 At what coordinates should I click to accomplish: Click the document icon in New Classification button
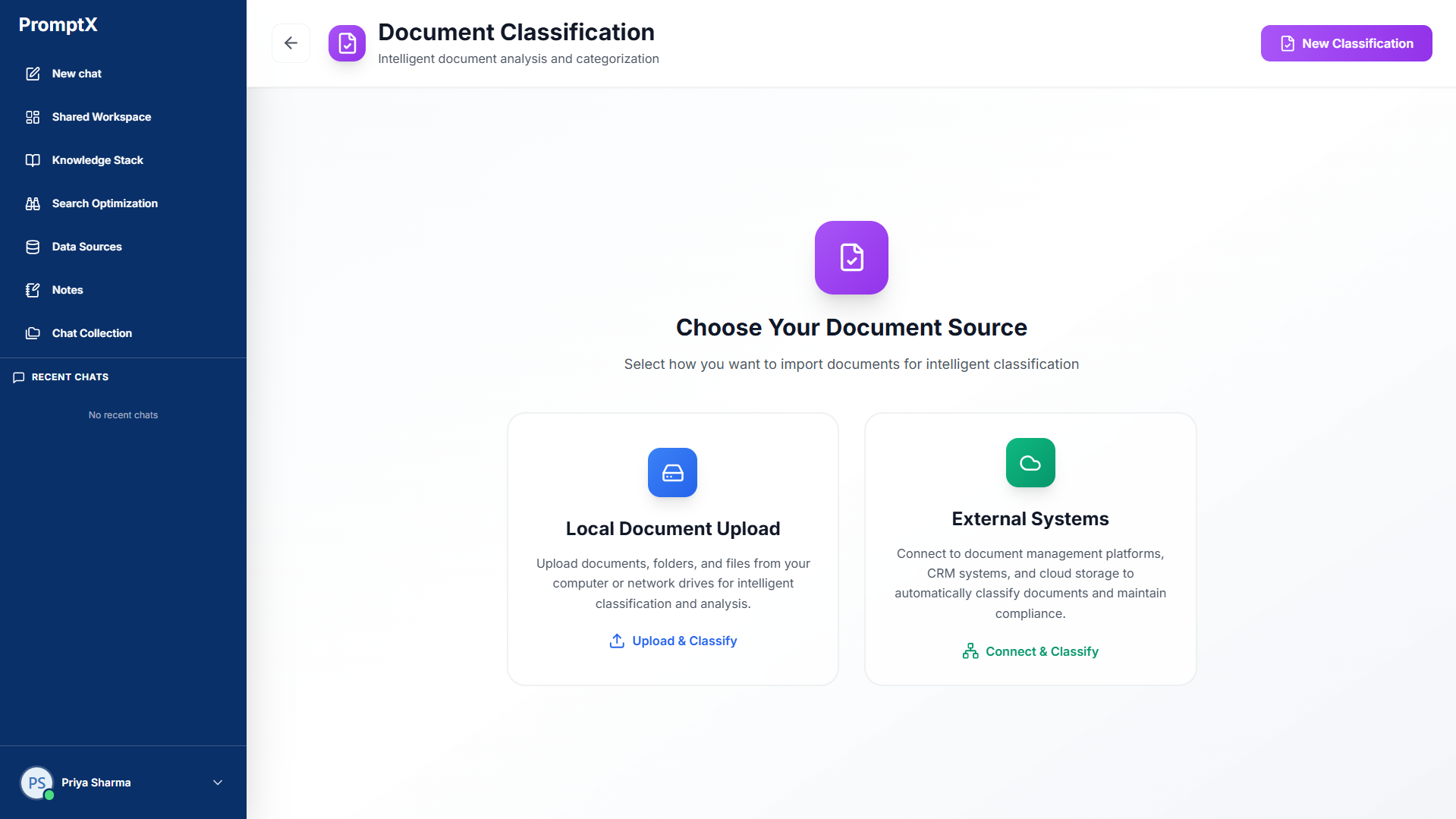tap(1288, 43)
